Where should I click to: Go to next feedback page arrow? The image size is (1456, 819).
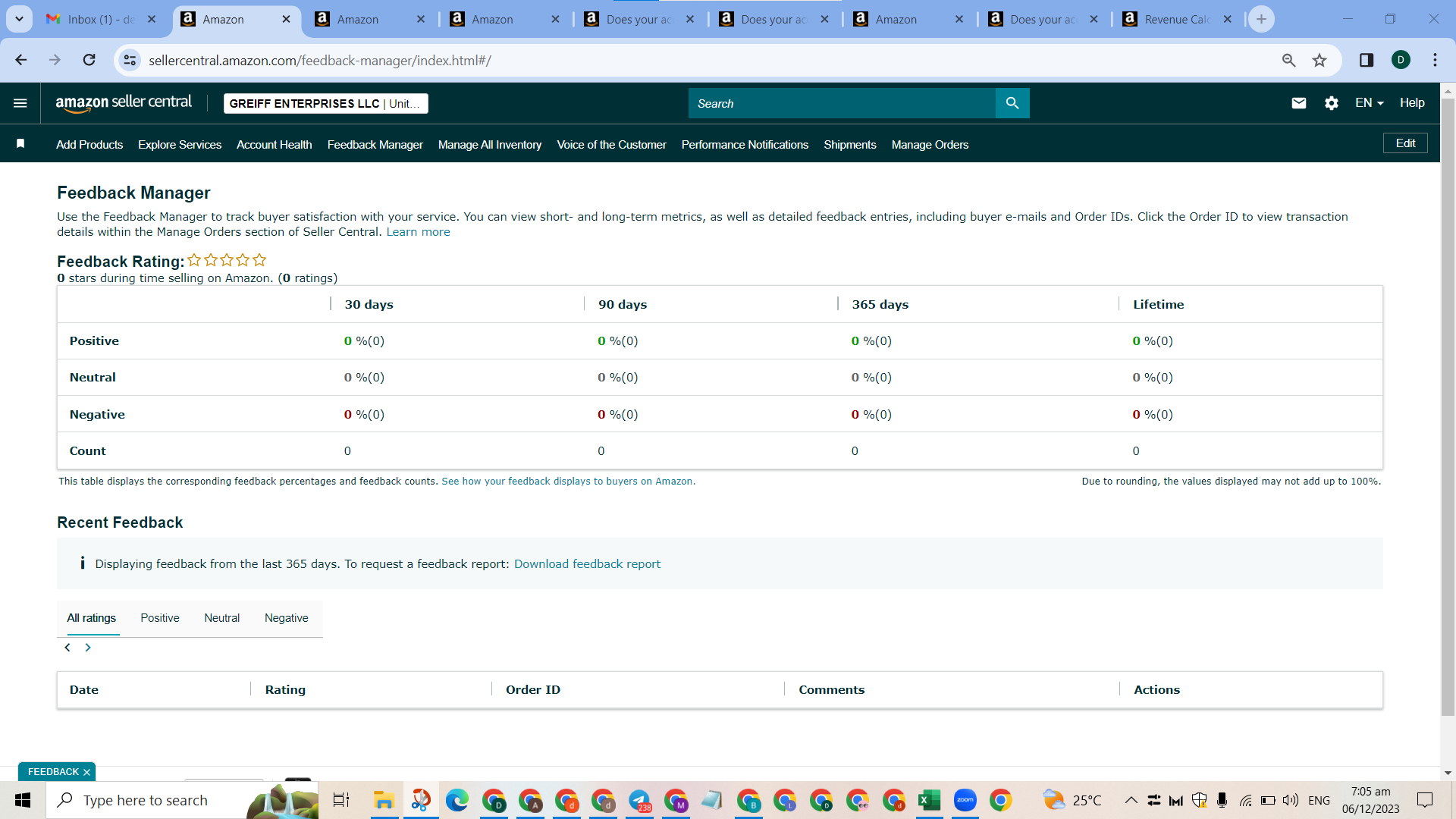point(88,648)
